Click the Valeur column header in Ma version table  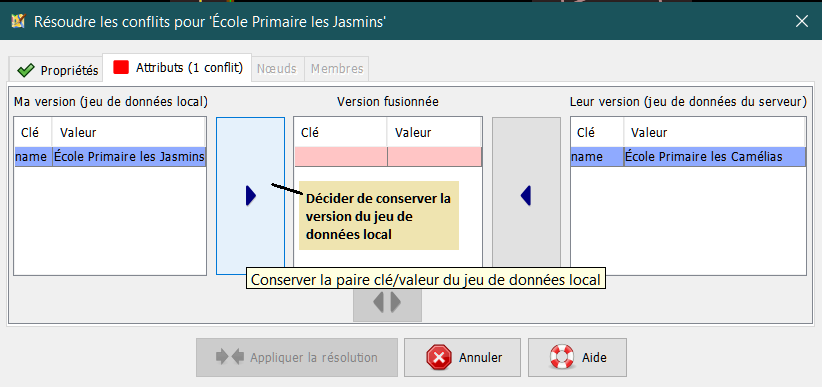[x=129, y=132]
